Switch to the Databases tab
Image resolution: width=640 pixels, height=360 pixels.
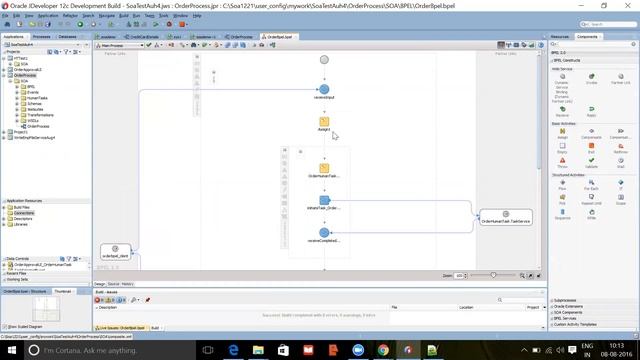point(67,37)
